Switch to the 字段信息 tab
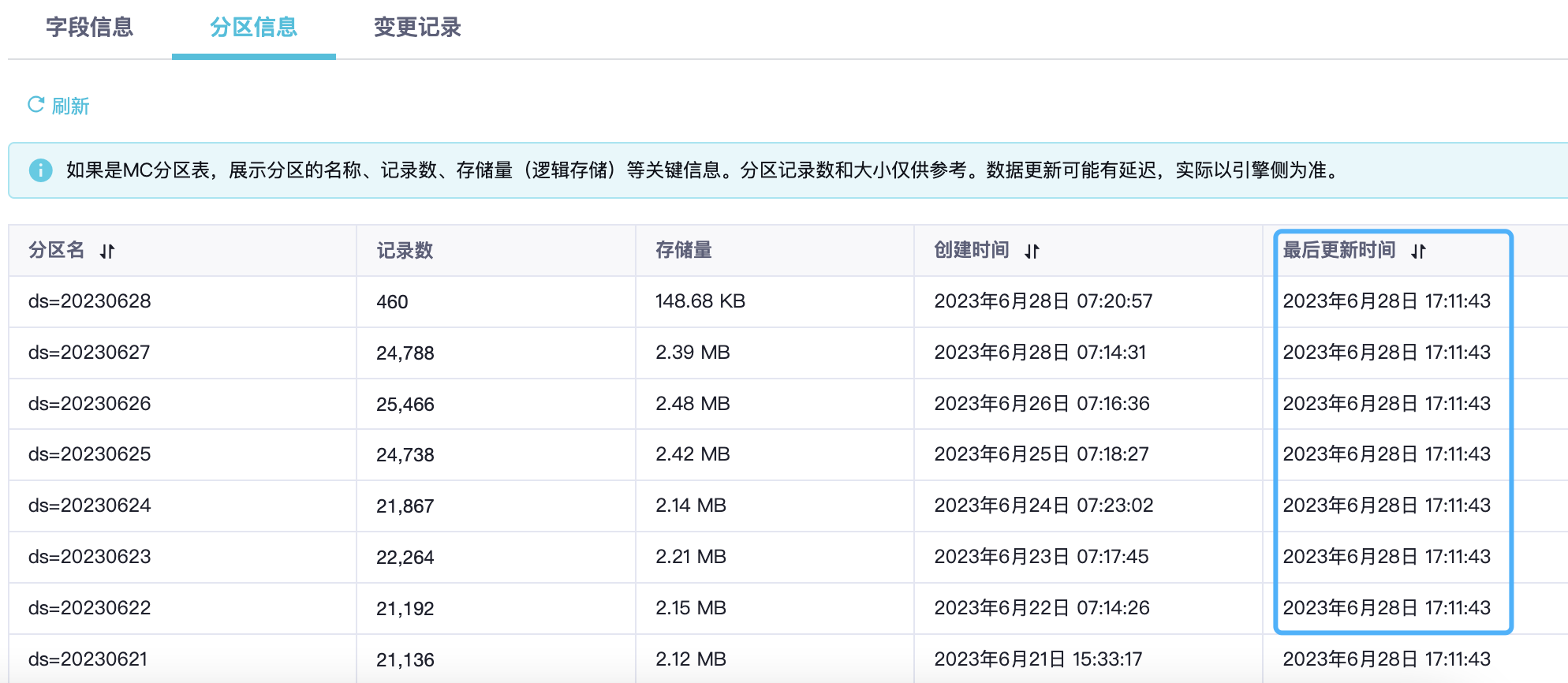 (x=89, y=28)
